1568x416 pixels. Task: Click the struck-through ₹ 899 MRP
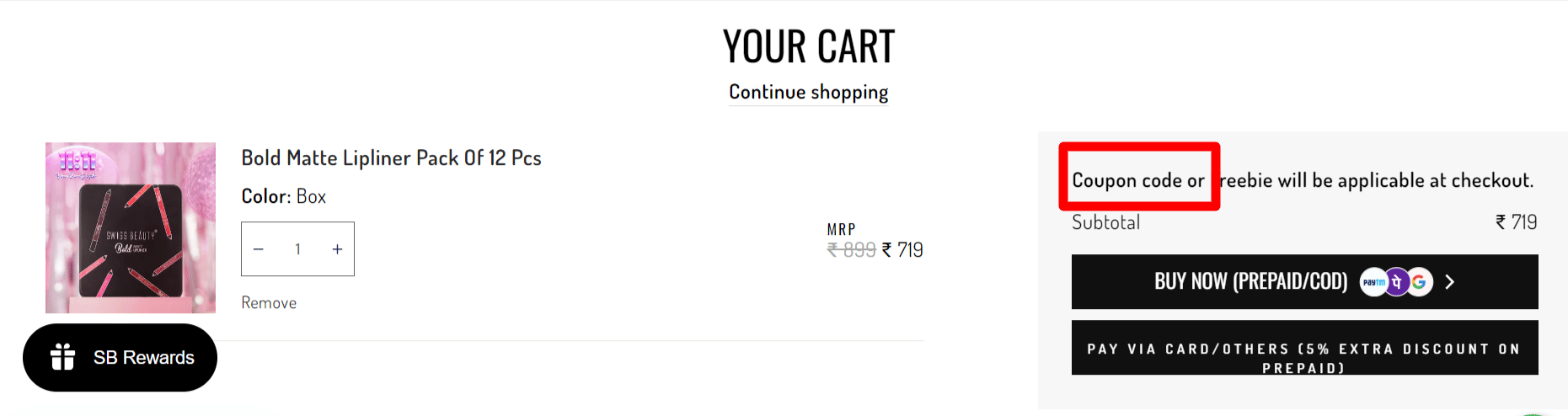click(851, 250)
